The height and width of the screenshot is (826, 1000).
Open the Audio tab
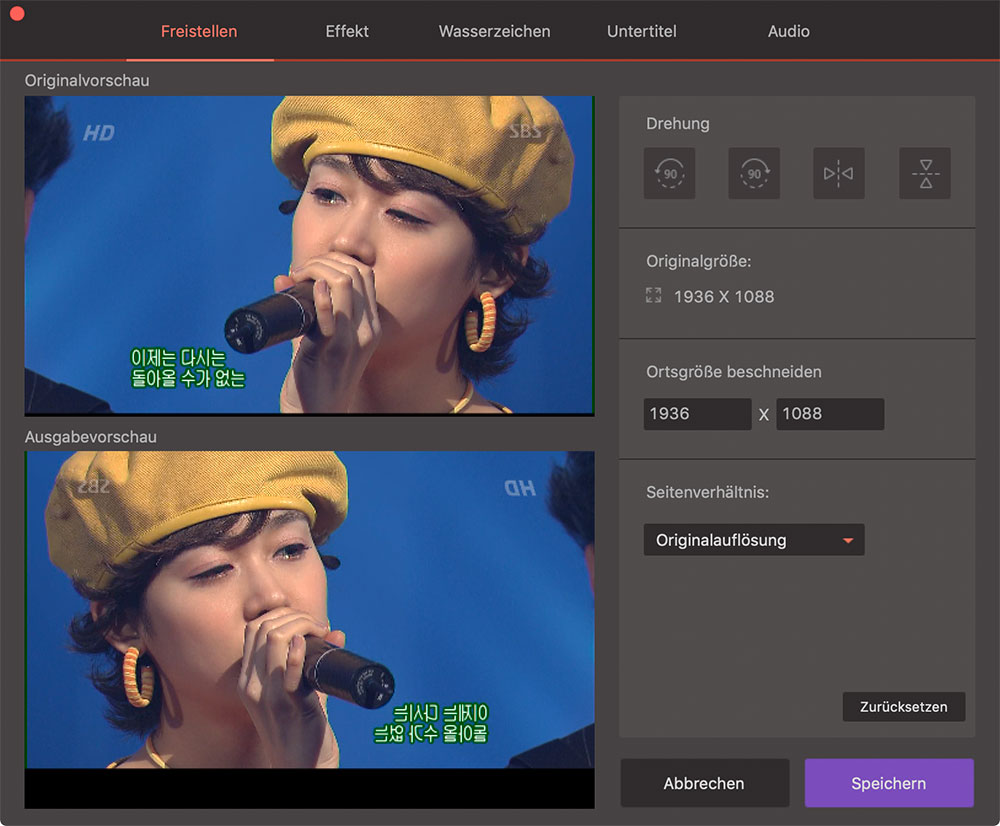tap(788, 31)
